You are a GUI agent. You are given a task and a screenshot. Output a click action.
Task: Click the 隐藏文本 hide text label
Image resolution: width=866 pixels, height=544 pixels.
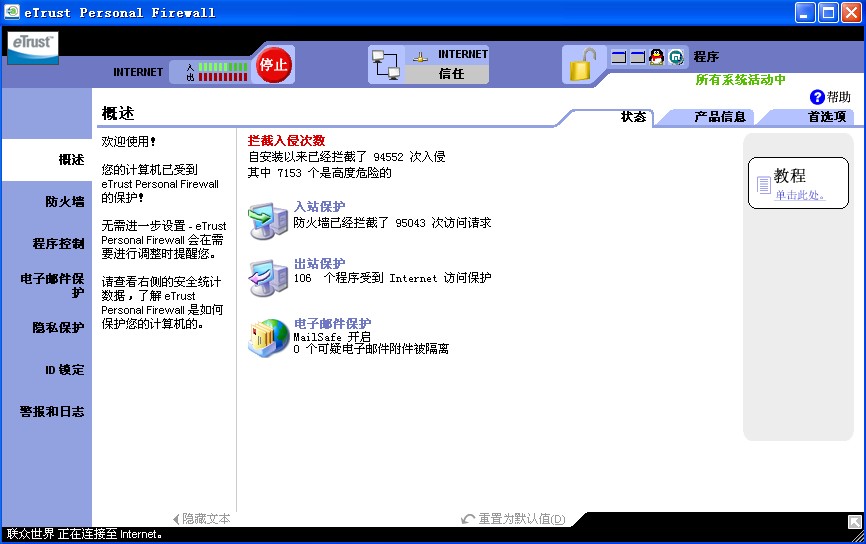pyautogui.click(x=206, y=519)
